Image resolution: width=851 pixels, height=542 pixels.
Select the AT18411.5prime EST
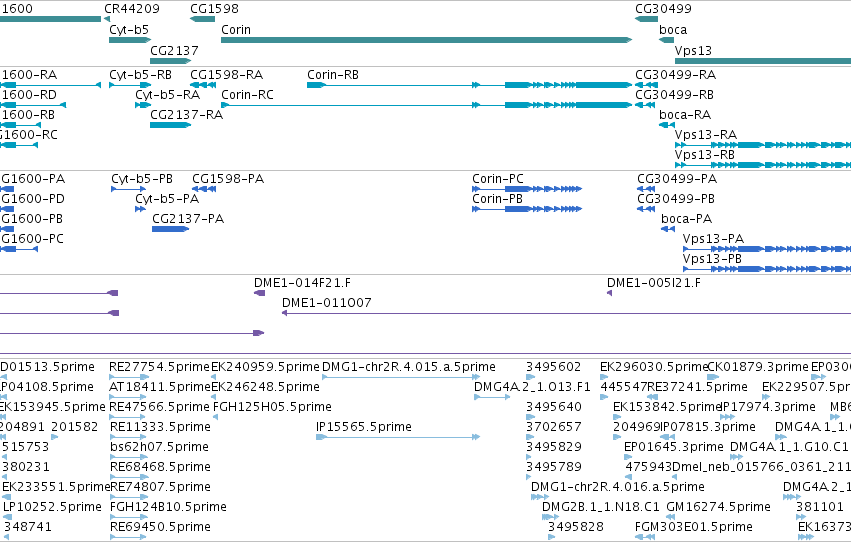click(x=128, y=397)
